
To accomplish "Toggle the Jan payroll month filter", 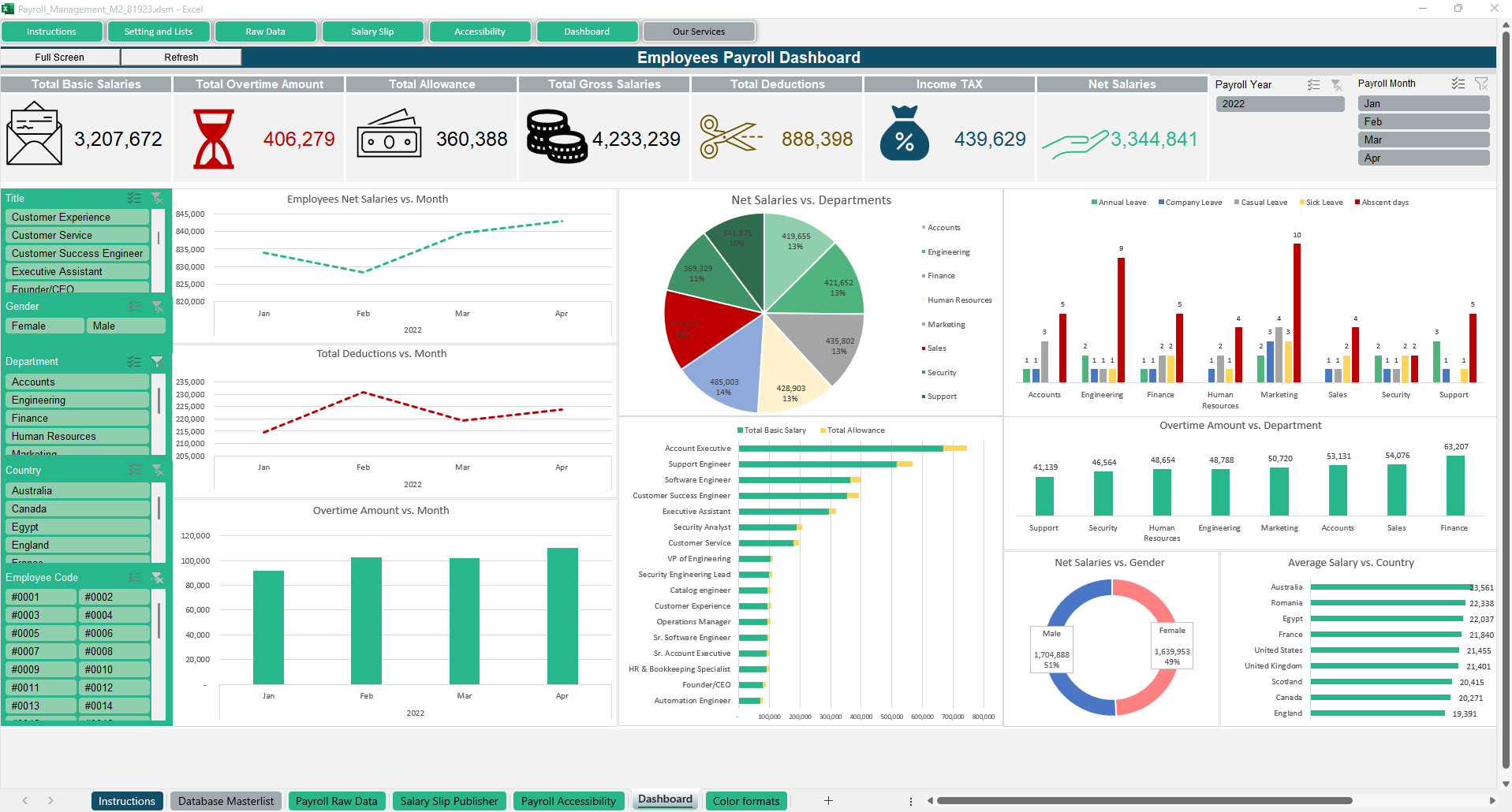I will pos(1423,104).
